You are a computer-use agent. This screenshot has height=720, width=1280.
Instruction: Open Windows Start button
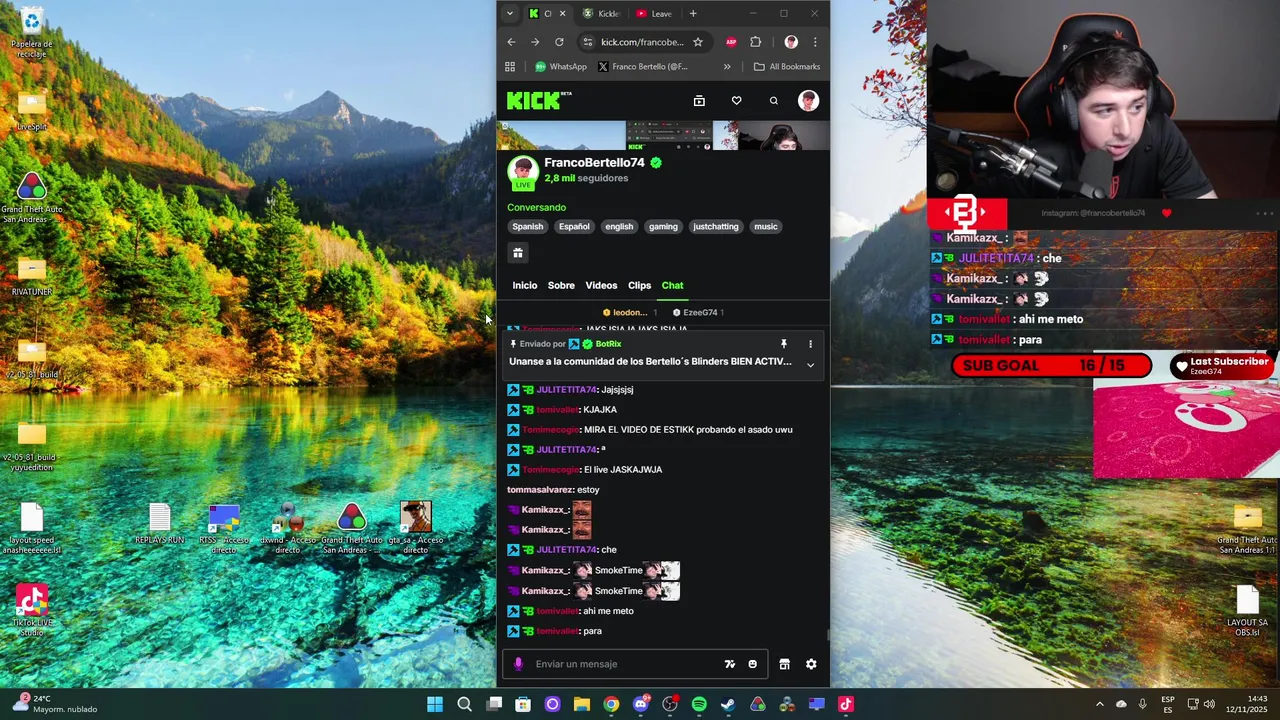(x=435, y=704)
